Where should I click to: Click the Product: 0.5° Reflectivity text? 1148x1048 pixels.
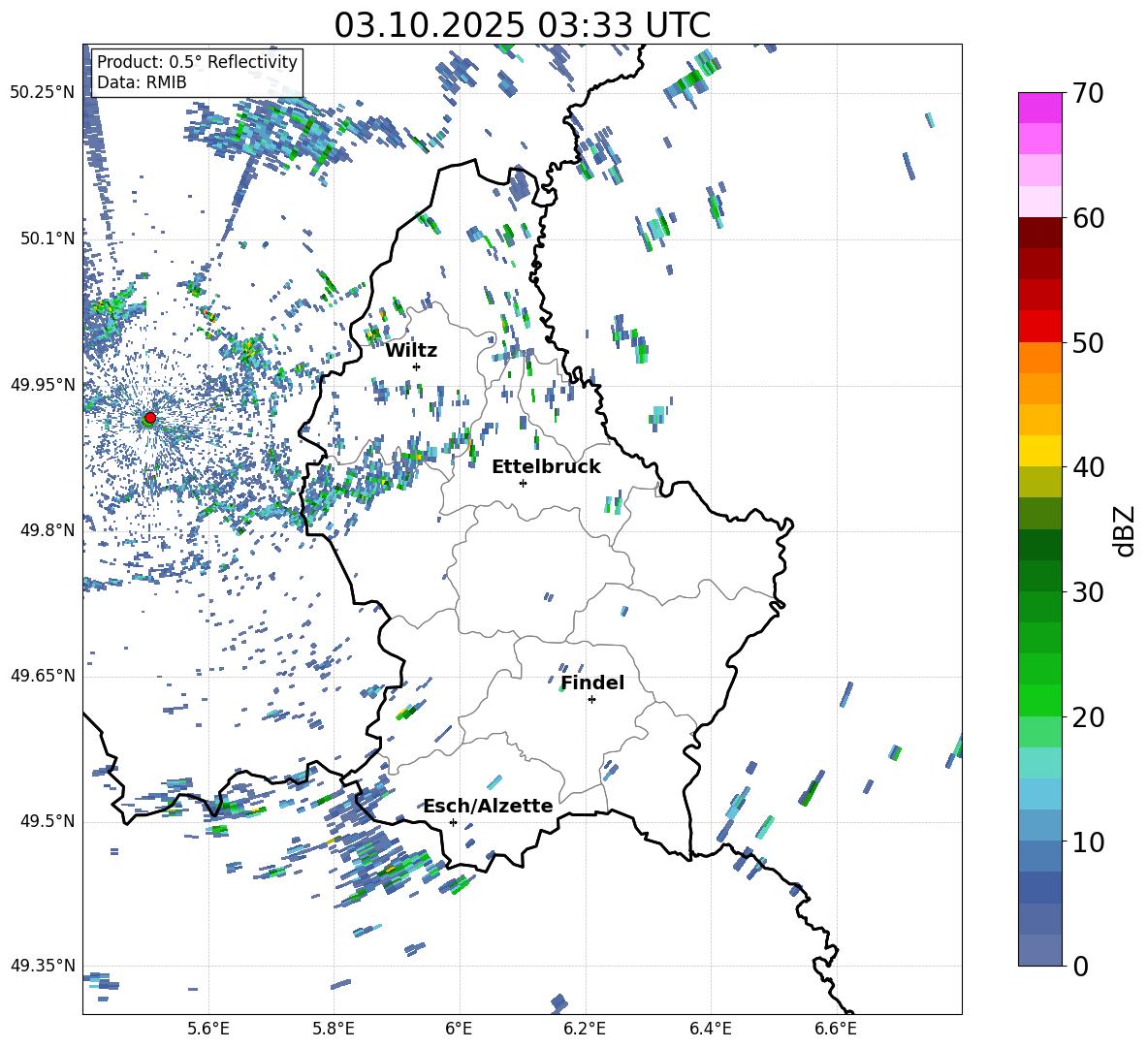pyautogui.click(x=197, y=62)
